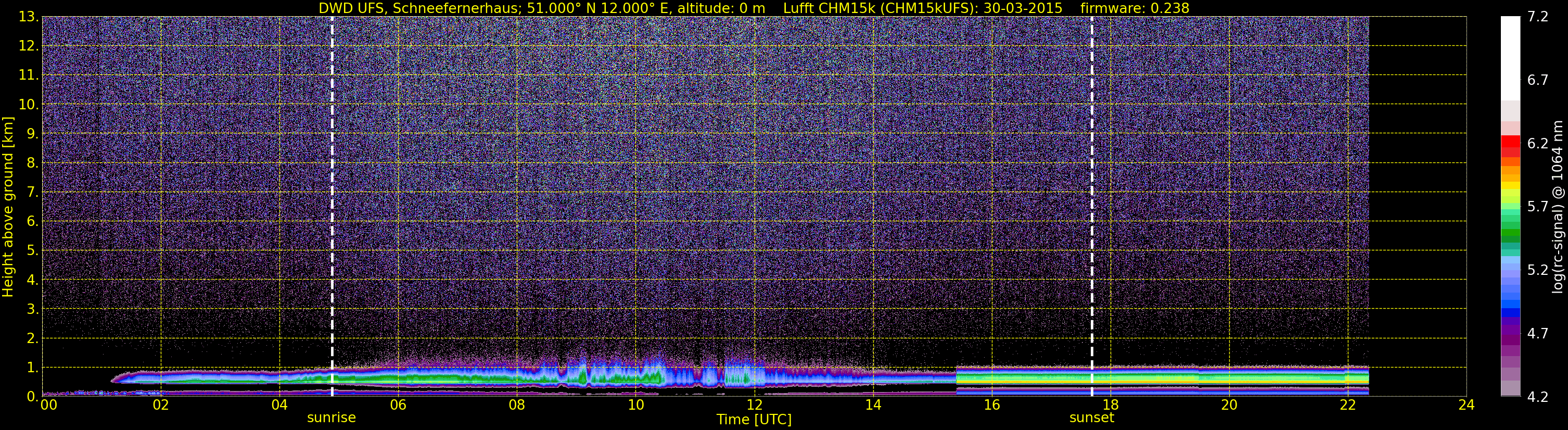This screenshot has height=430, width=1568.
Task: Click the '14' tick on the time axis
Action: pos(873,405)
